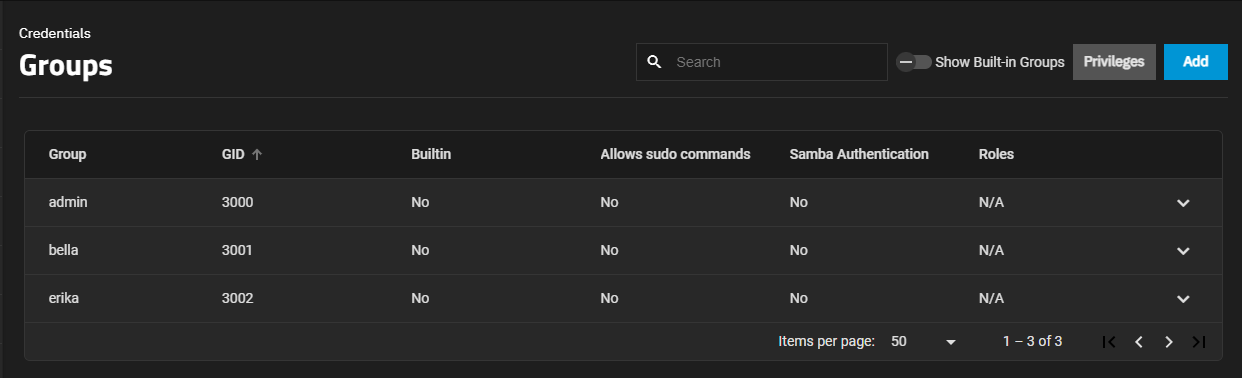Toggle Show Built-in Groups switch

tap(914, 62)
